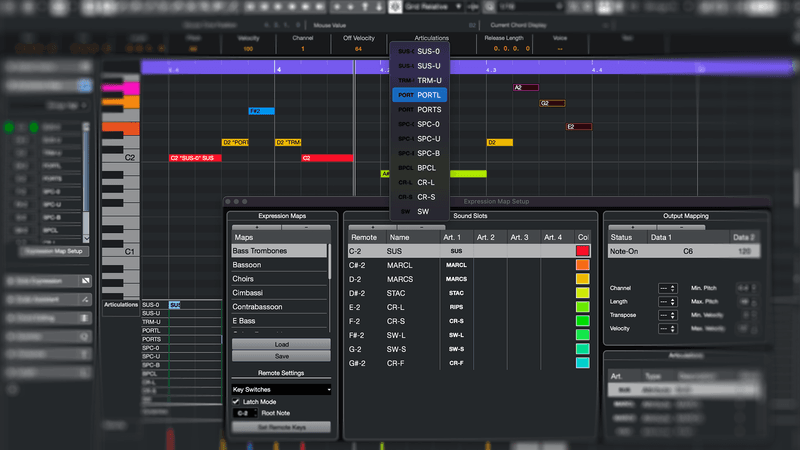The height and width of the screenshot is (450, 800).
Task: Click the Note-On status cell
Action: pos(624,251)
